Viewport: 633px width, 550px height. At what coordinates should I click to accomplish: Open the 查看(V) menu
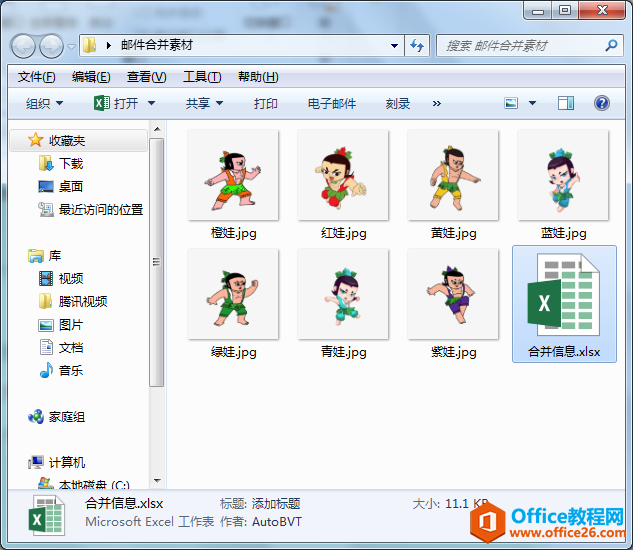pyautogui.click(x=147, y=77)
